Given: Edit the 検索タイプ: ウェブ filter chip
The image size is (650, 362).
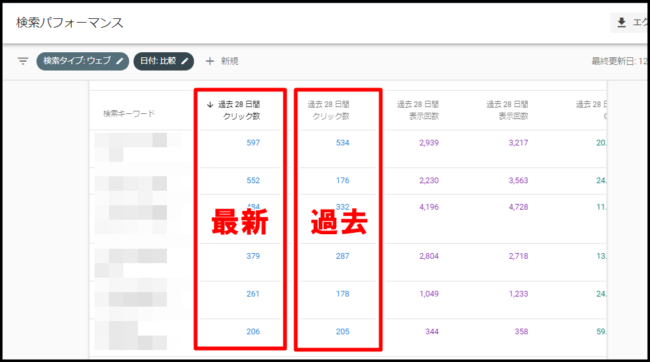Looking at the screenshot, I should click(x=82, y=61).
